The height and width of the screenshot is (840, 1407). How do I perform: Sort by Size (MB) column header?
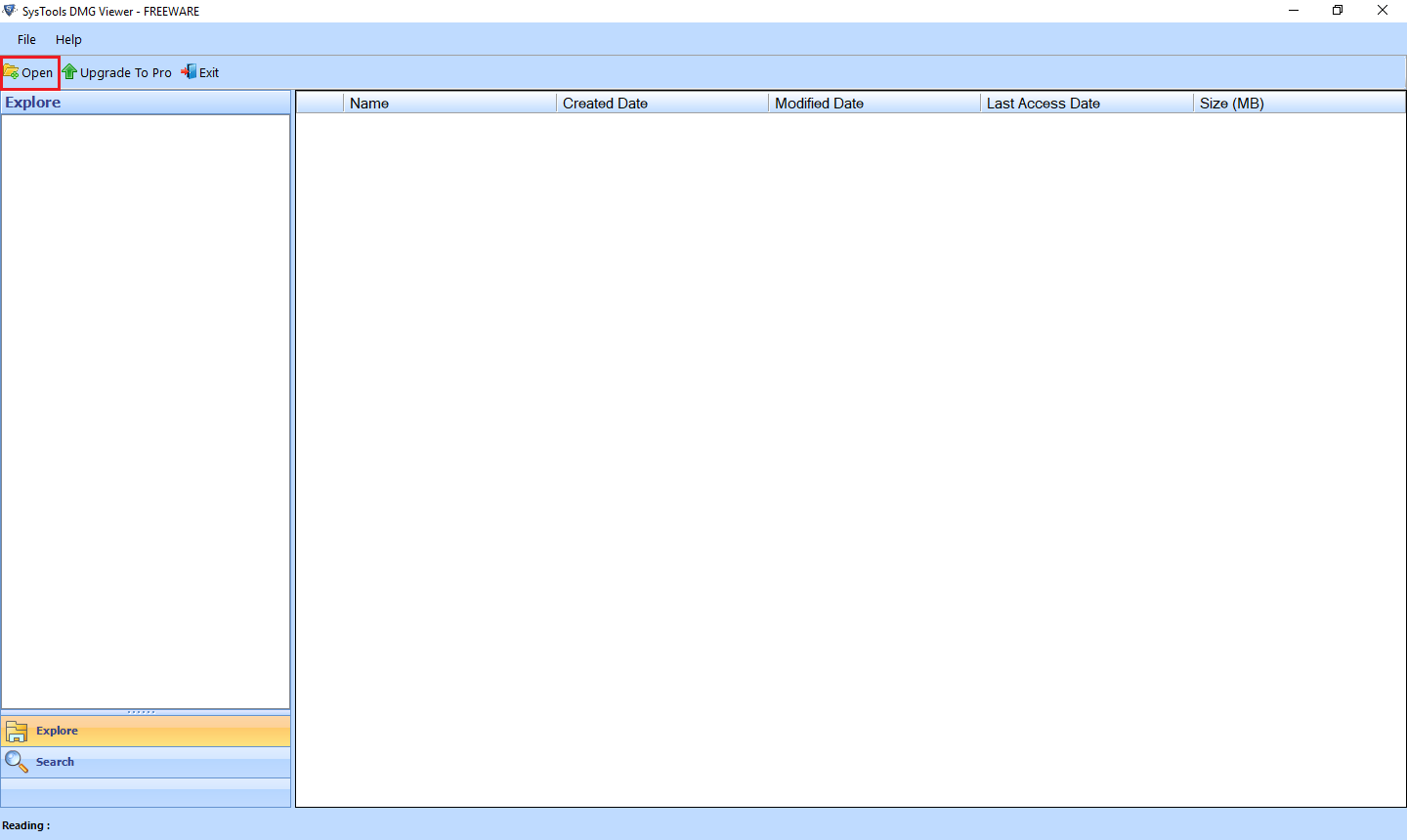tap(1300, 104)
